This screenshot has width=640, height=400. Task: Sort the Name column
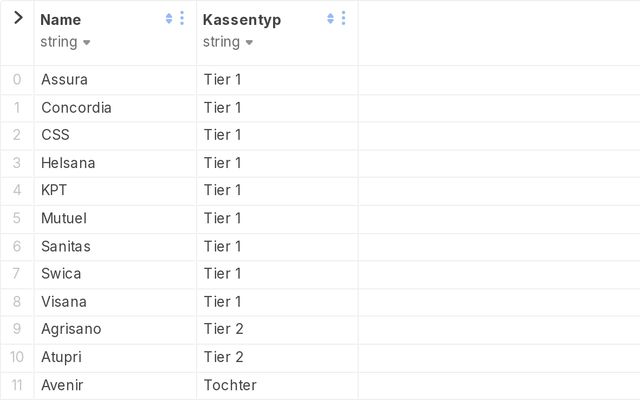click(x=169, y=19)
